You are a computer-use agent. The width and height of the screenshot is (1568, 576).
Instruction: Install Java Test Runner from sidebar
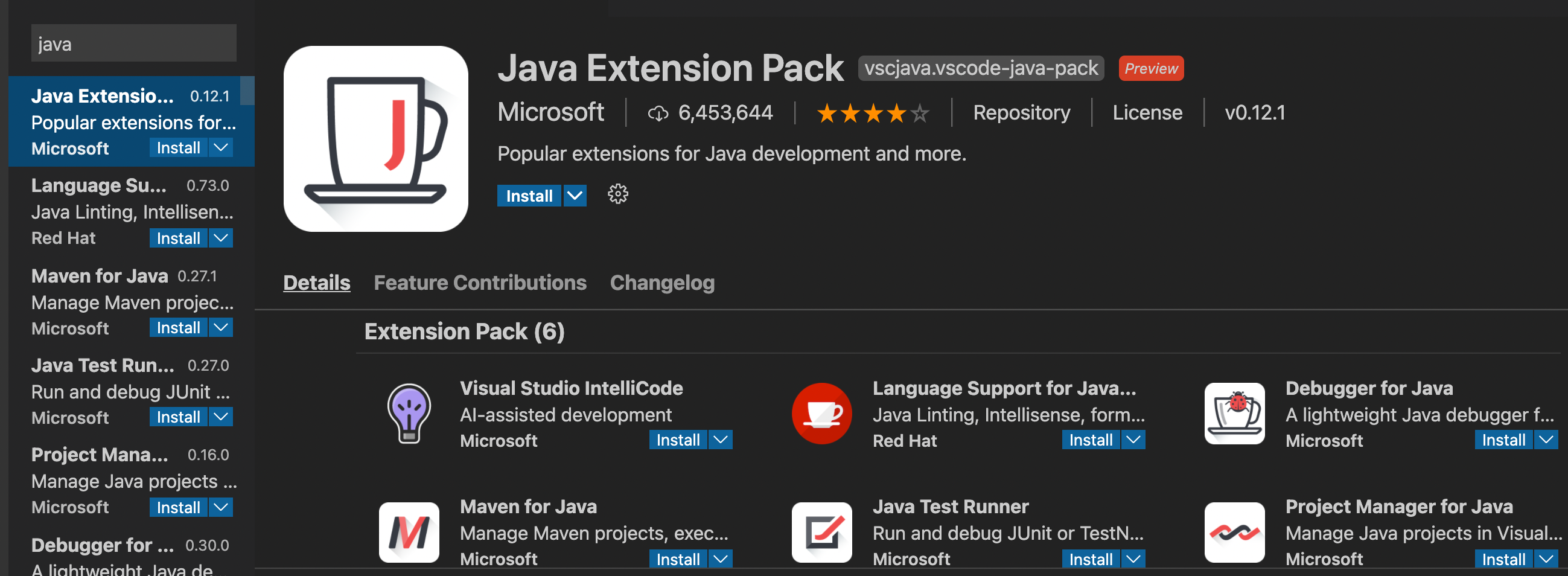tap(179, 417)
